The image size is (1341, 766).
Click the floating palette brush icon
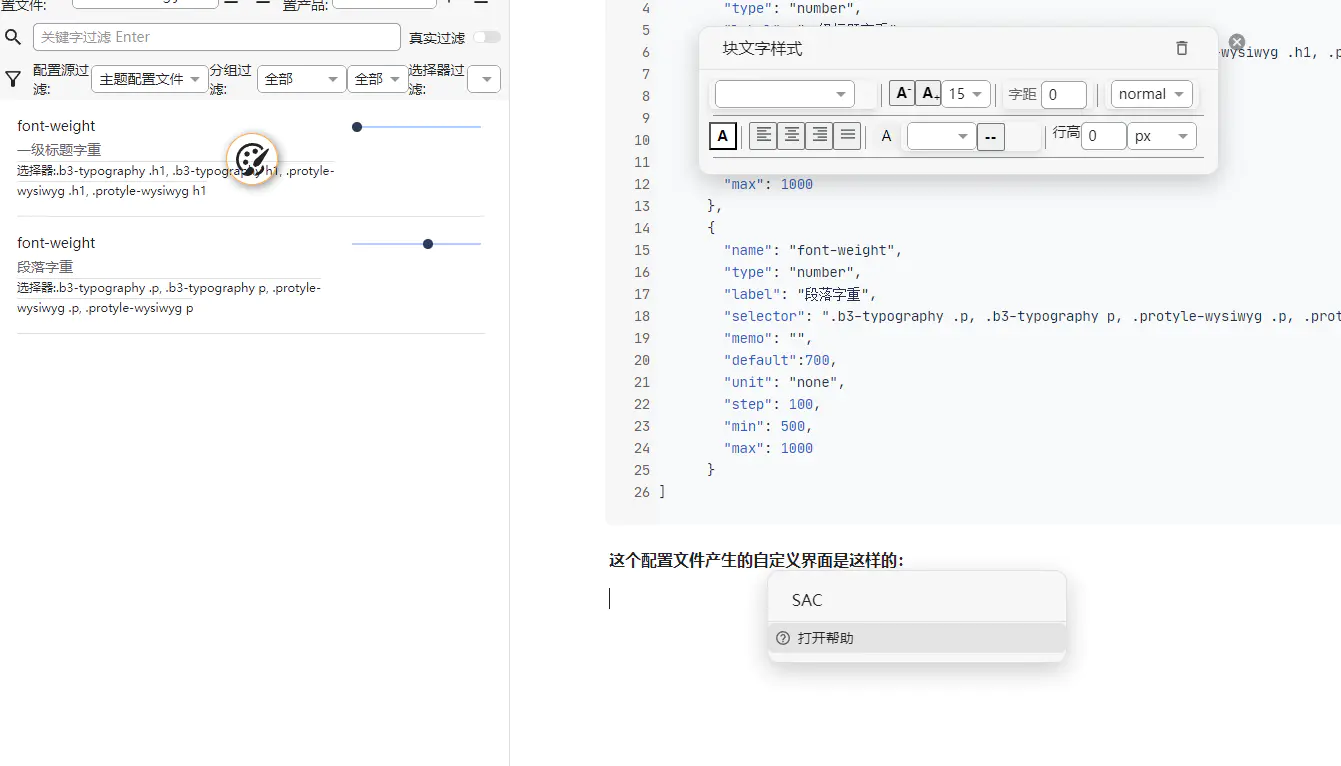click(252, 159)
